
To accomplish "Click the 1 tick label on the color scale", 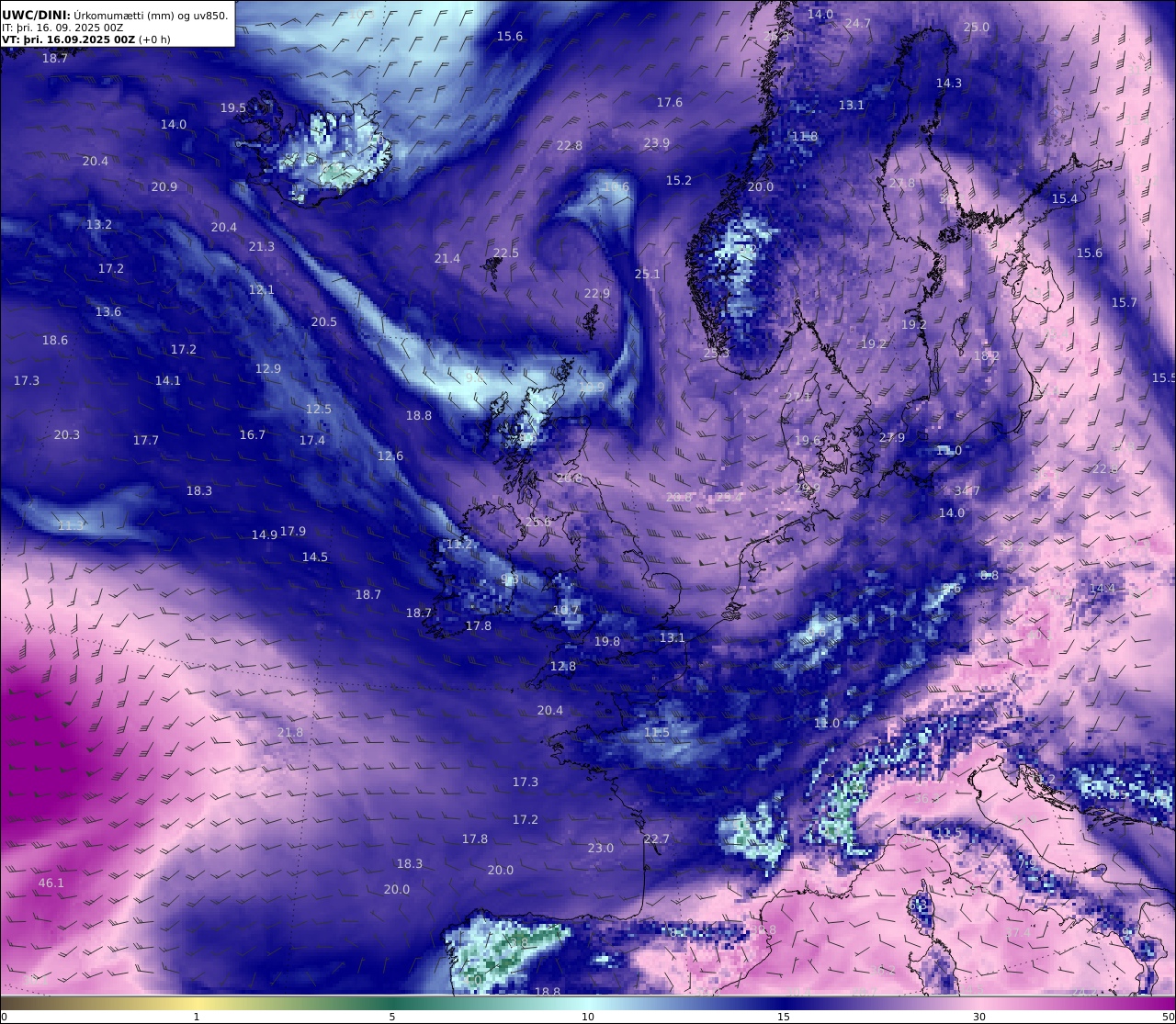I will [197, 1017].
